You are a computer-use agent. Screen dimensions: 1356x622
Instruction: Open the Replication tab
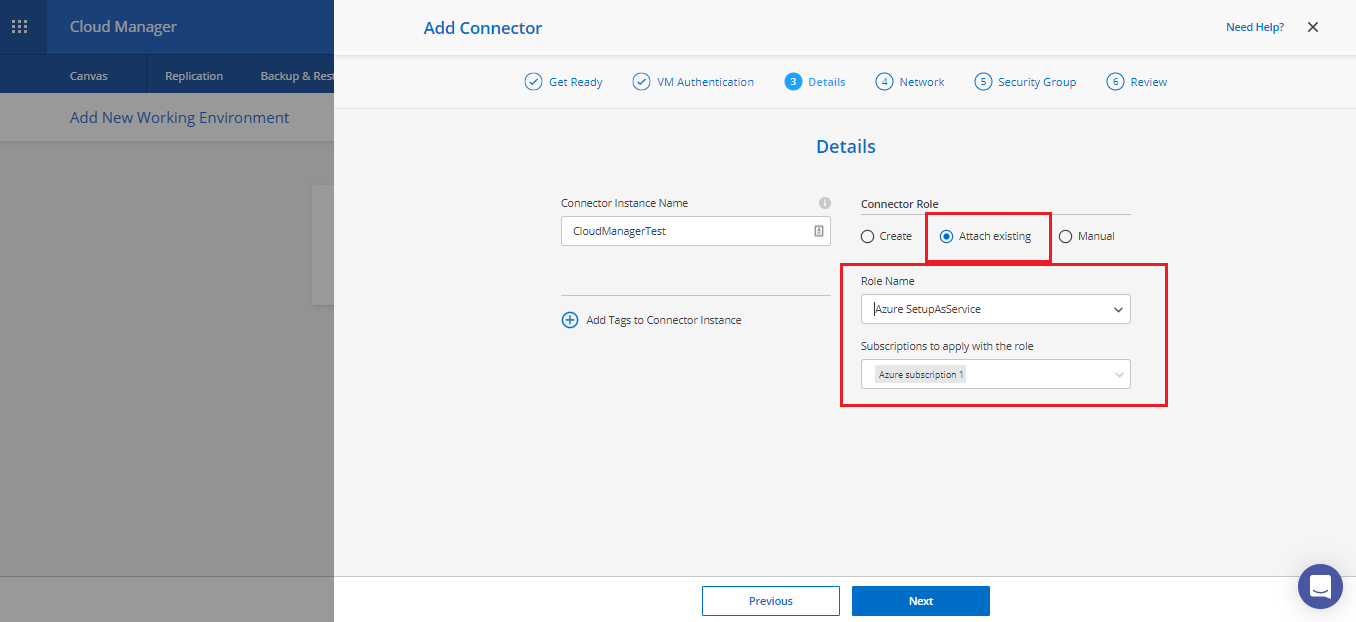click(x=194, y=76)
